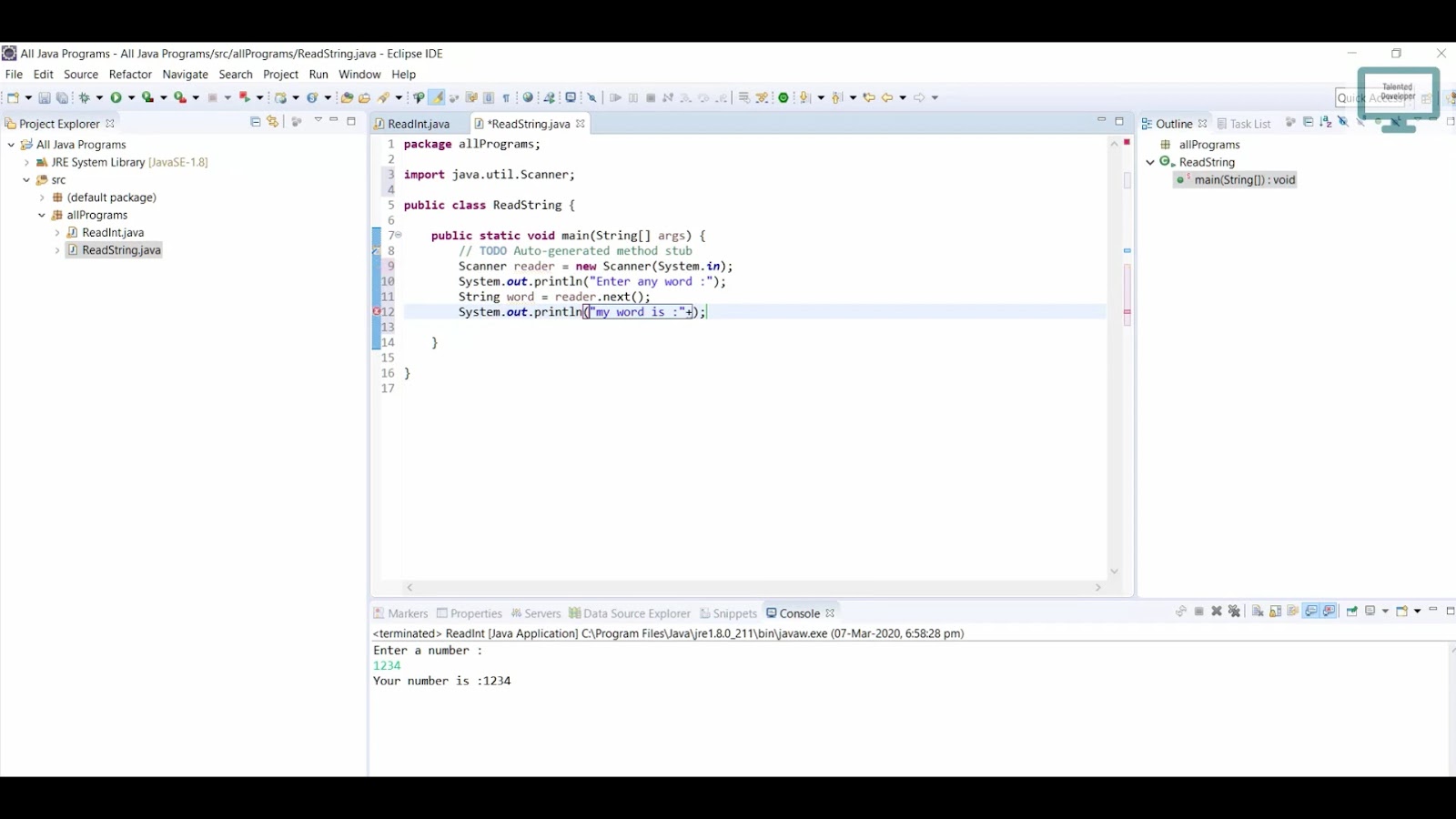The image size is (1456, 819).
Task: Toggle Show Whitespace Characters pilcrow icon
Action: (506, 97)
